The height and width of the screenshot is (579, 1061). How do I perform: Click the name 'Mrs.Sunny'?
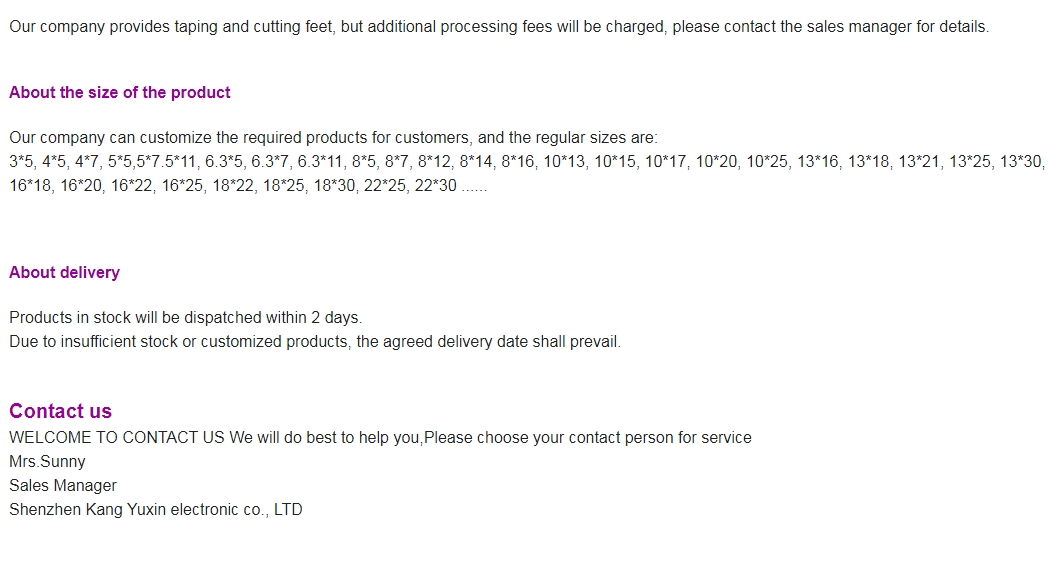click(x=47, y=462)
